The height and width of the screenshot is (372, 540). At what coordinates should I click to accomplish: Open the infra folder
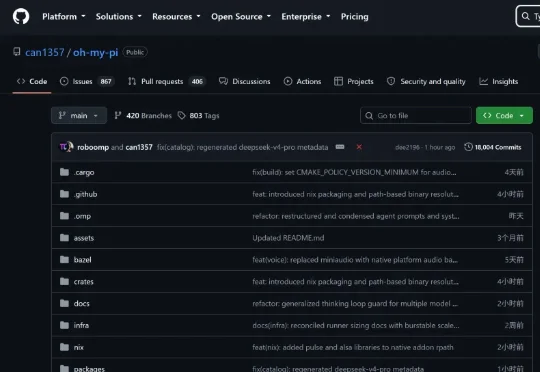[x=81, y=325]
